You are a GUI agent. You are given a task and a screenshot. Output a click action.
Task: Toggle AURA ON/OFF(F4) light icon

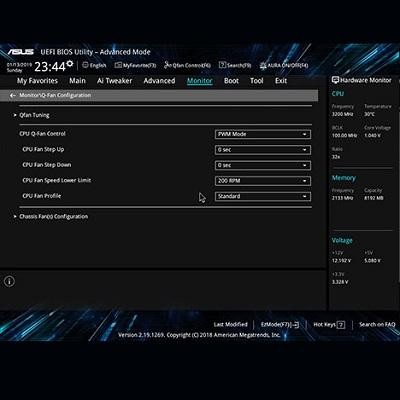[x=263, y=65]
